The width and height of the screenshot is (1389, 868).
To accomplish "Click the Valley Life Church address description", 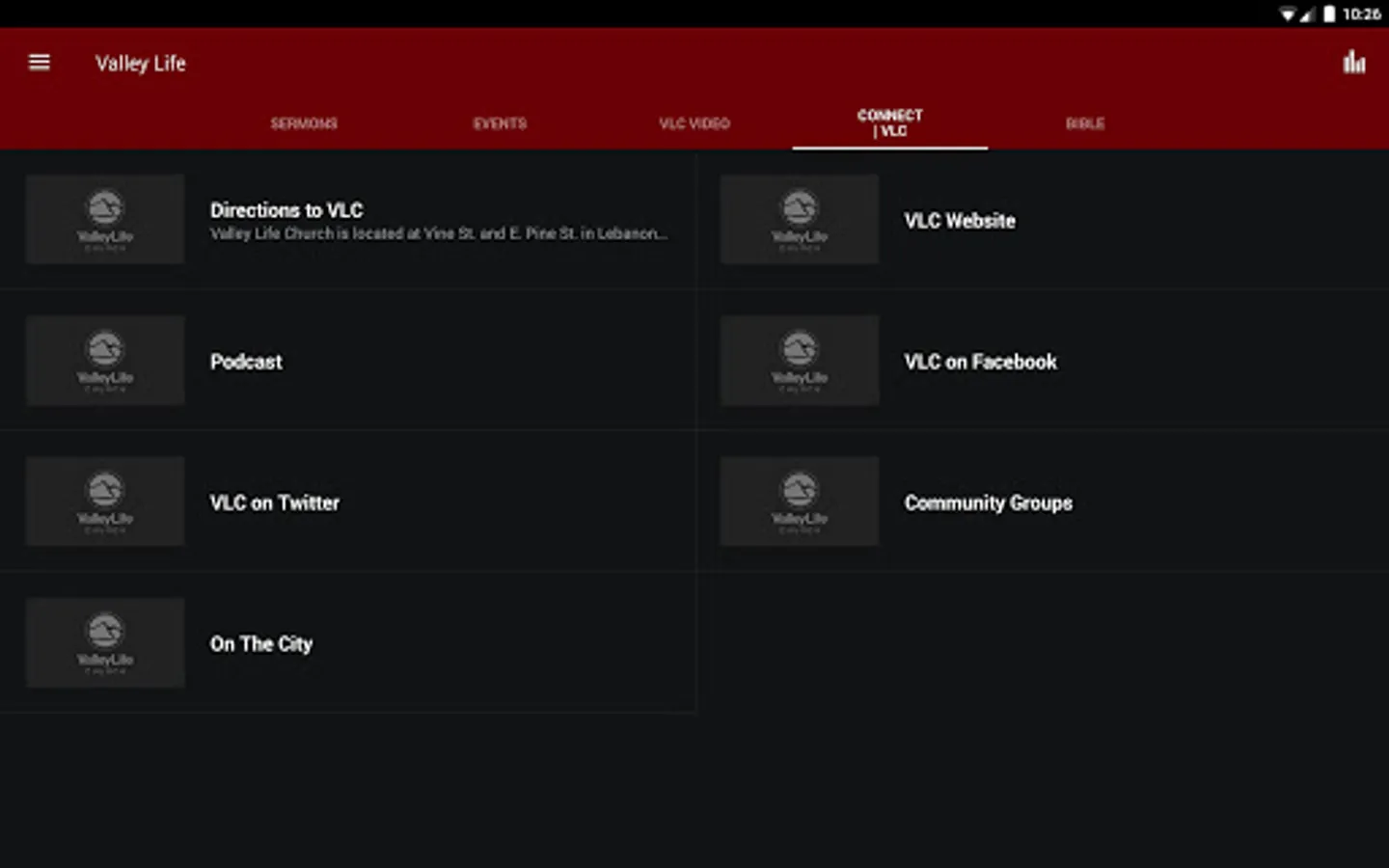I will [x=439, y=233].
